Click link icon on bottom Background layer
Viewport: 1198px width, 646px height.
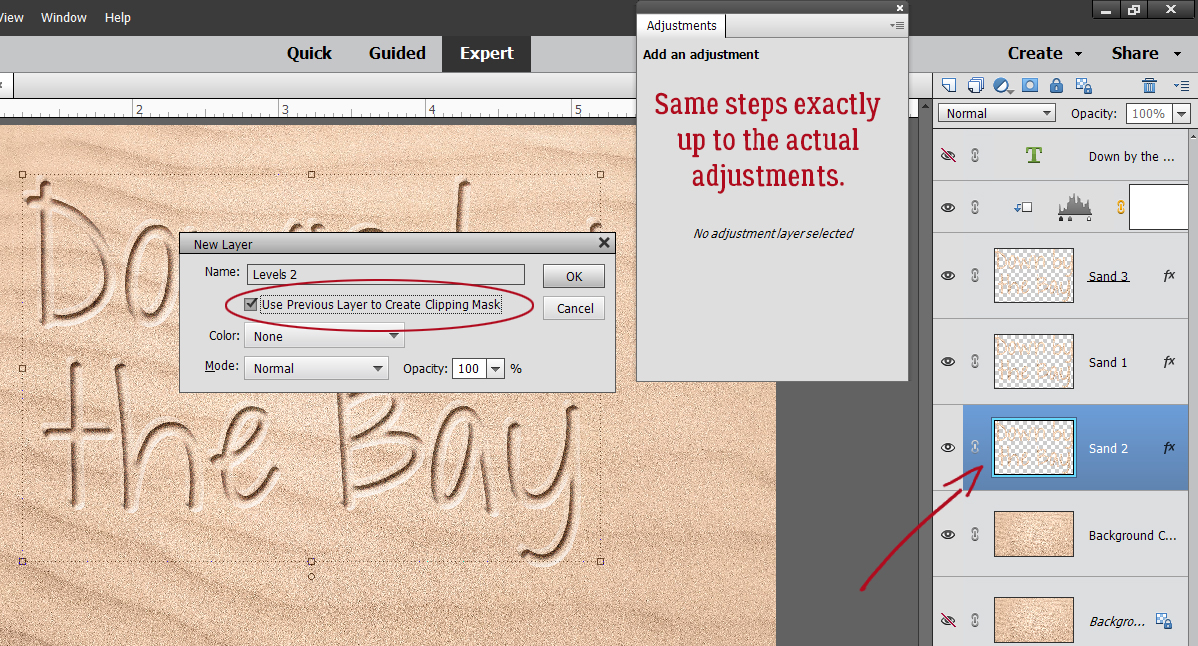tap(975, 621)
